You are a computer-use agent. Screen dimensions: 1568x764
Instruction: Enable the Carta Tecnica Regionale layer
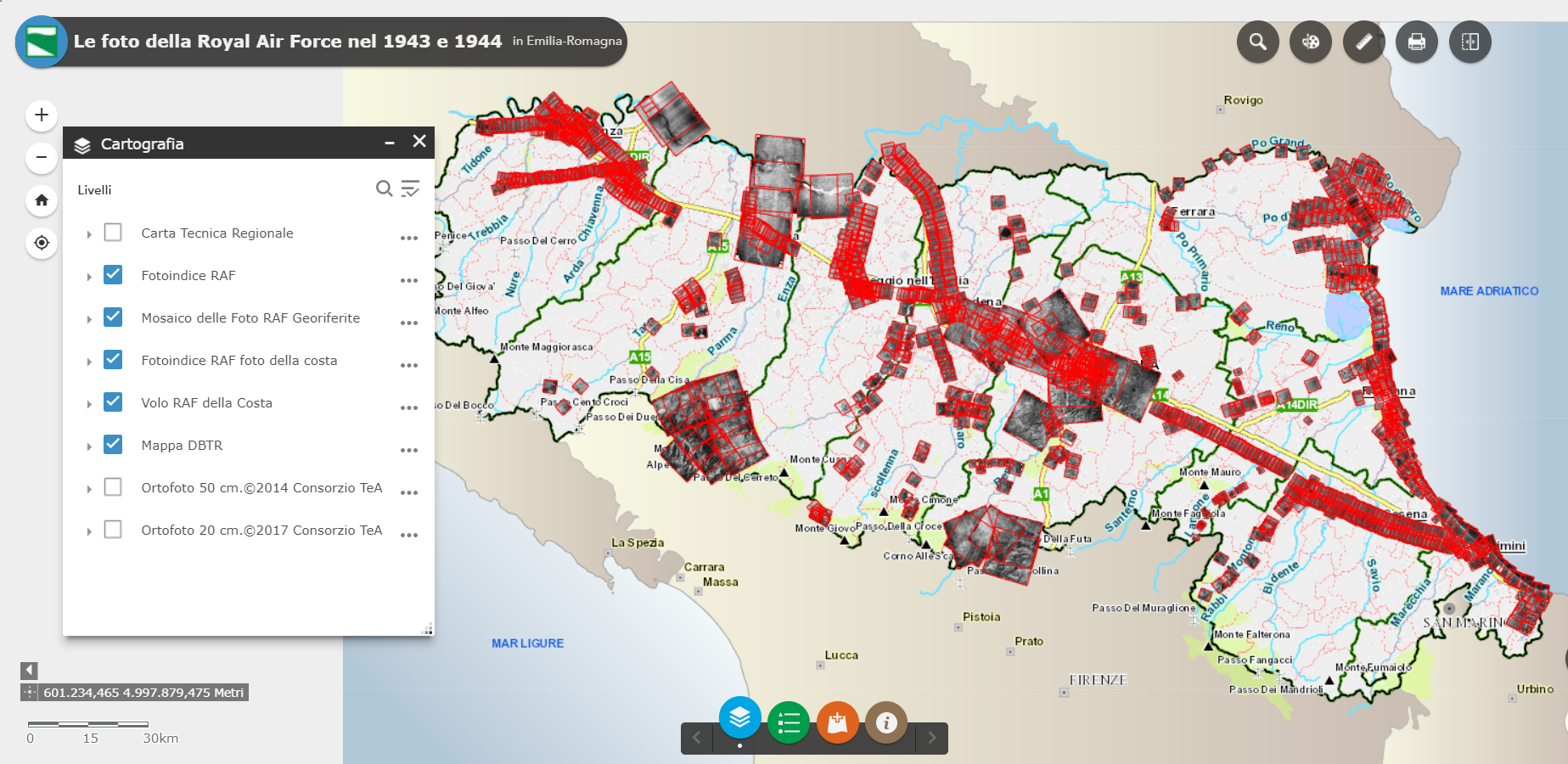(113, 233)
